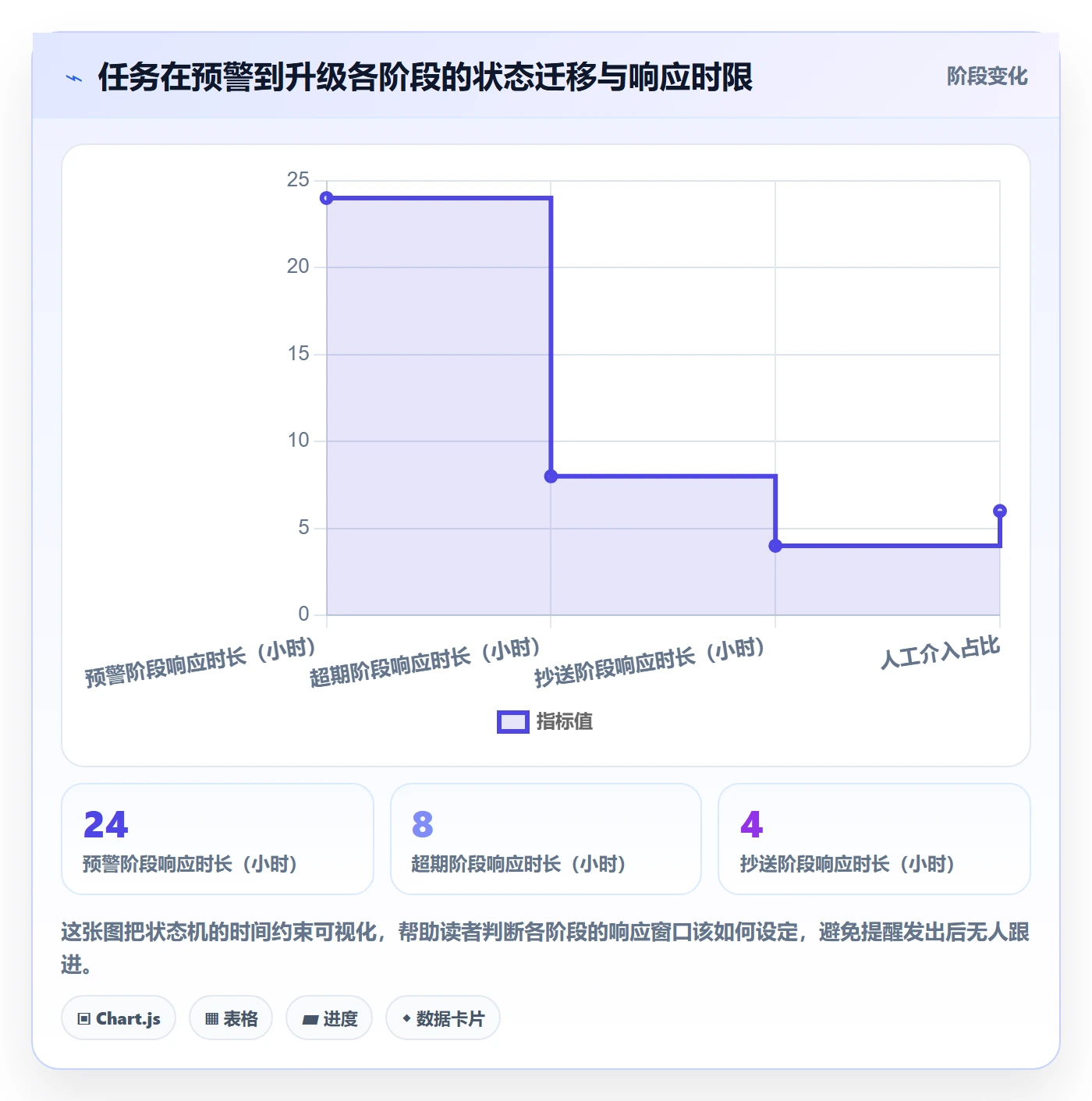This screenshot has width=1092, height=1101.
Task: Select the 超期阶段 data point at 8
Action: [551, 476]
